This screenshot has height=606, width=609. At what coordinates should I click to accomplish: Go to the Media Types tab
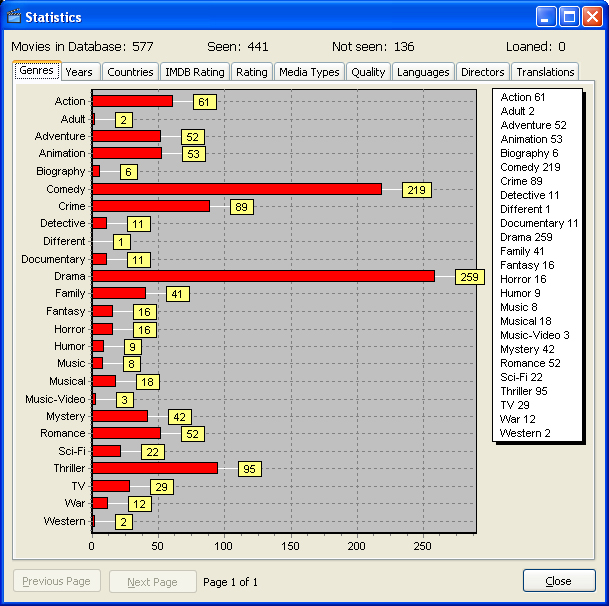(309, 72)
